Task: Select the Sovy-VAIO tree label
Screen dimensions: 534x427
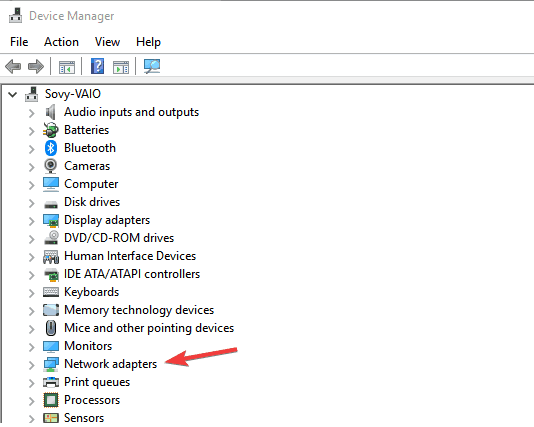Action: (x=73, y=94)
